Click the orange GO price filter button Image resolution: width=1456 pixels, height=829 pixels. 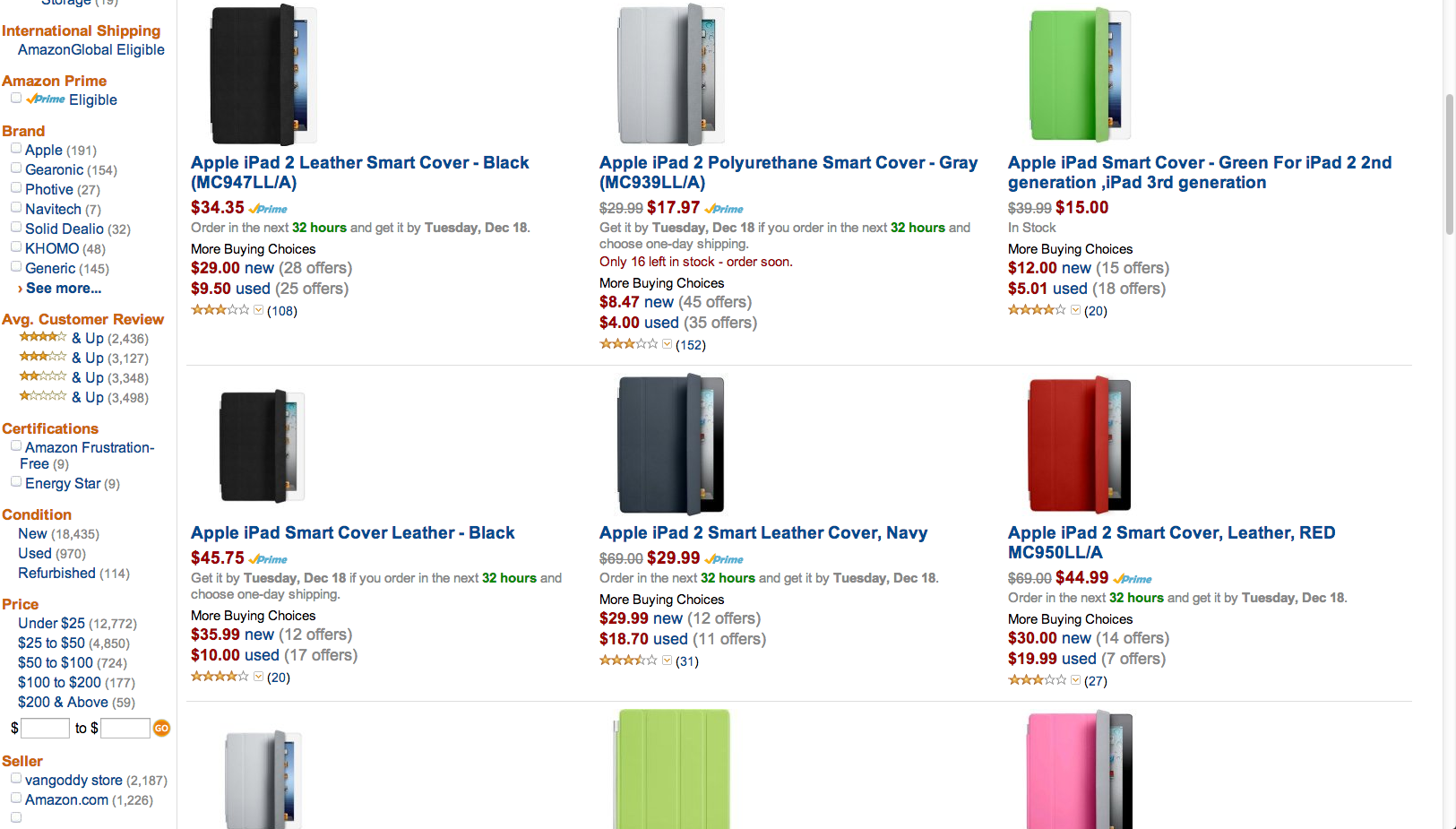click(x=161, y=729)
